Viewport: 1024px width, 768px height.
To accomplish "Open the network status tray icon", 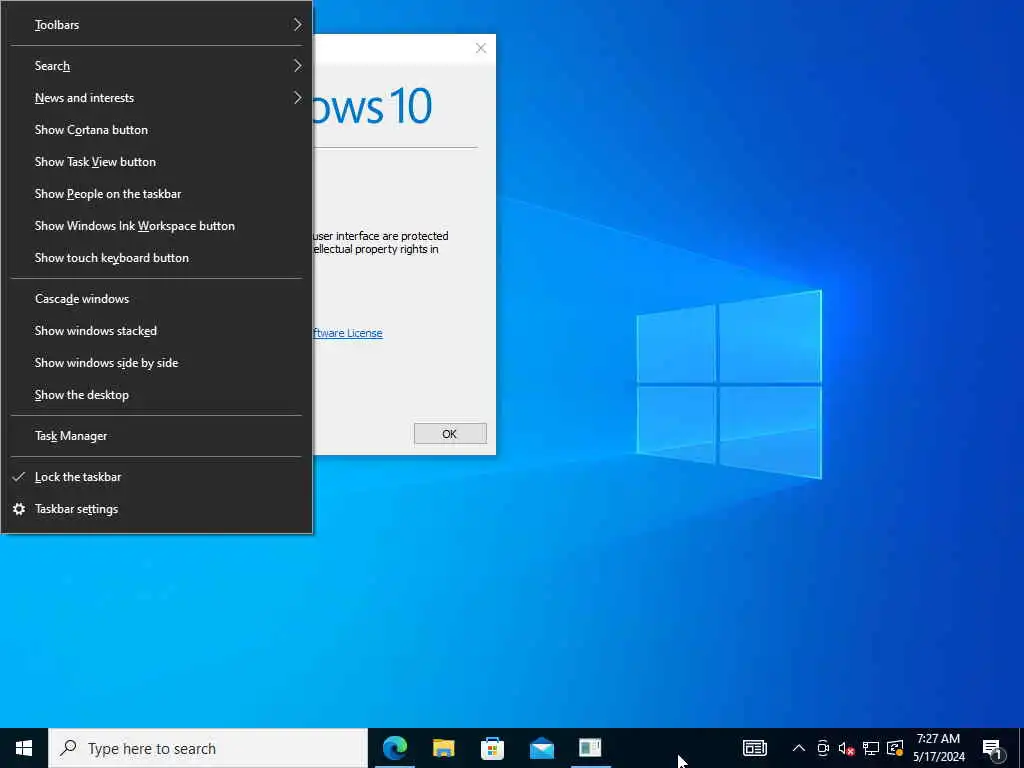I will 871,748.
